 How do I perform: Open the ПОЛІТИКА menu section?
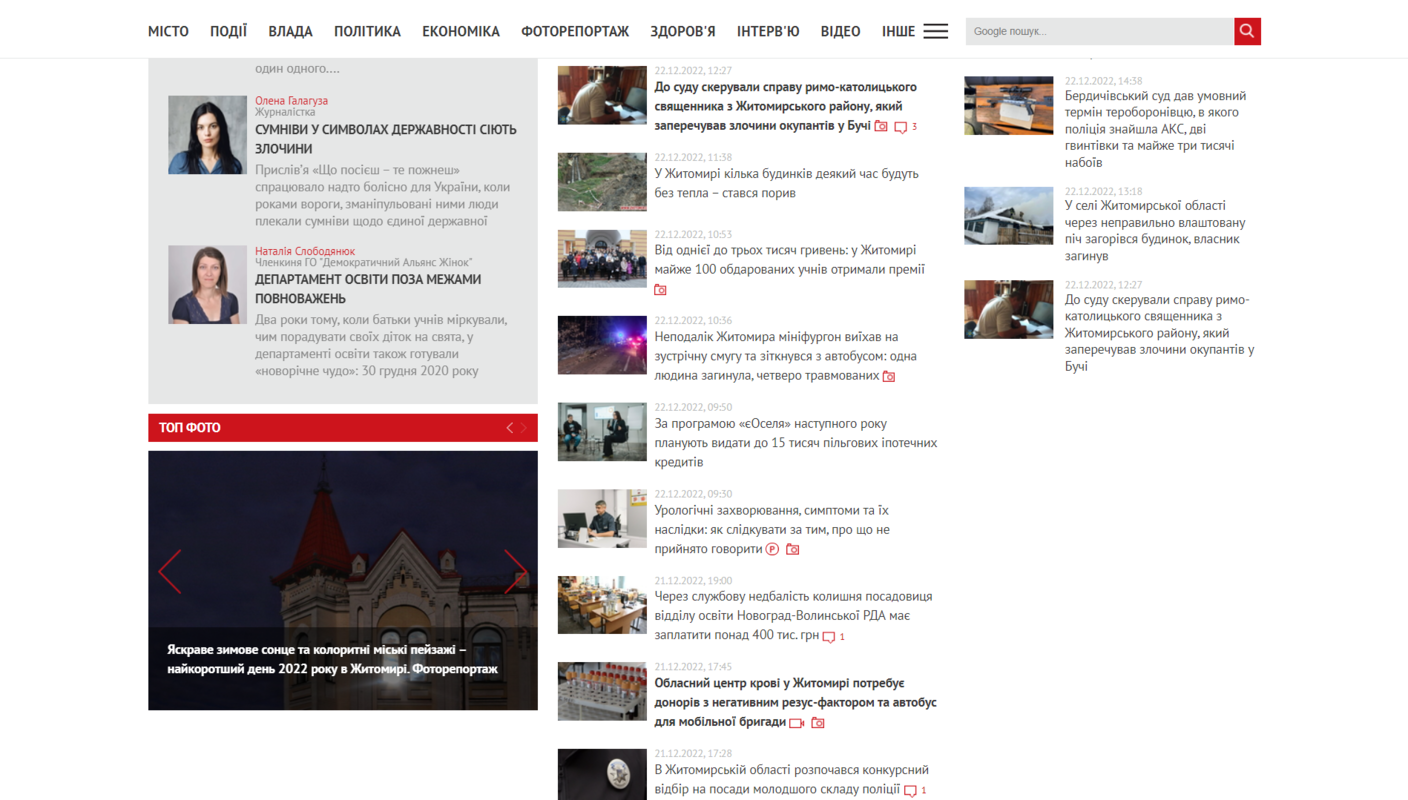coord(367,31)
